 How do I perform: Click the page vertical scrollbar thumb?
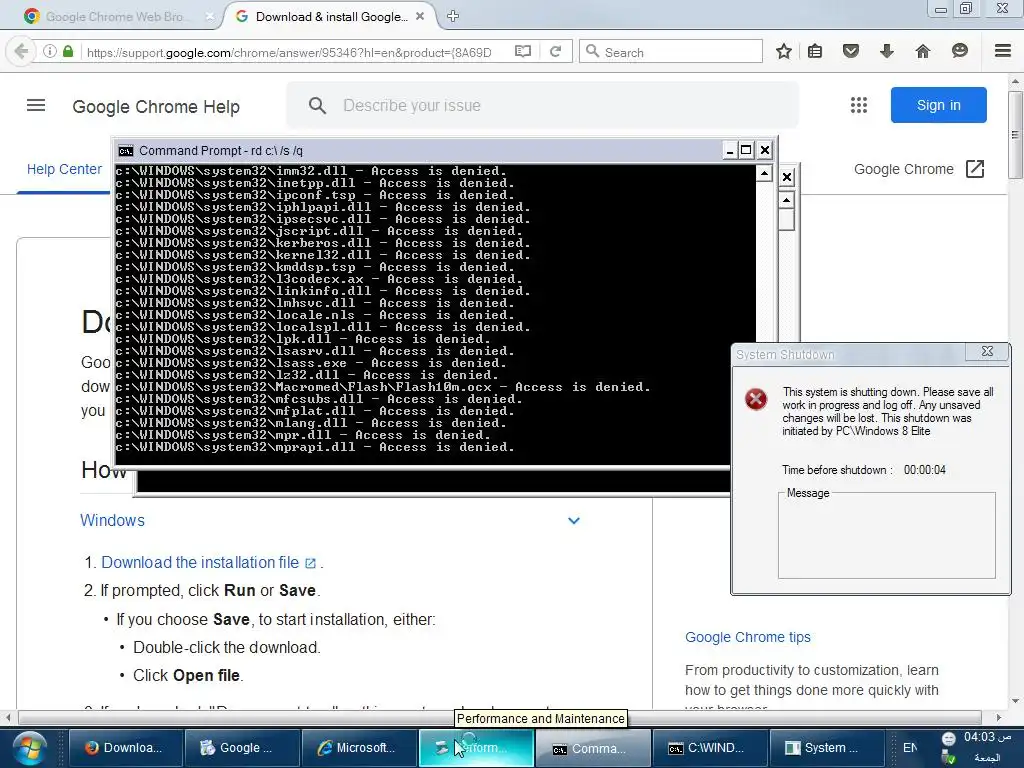pos(1015,134)
